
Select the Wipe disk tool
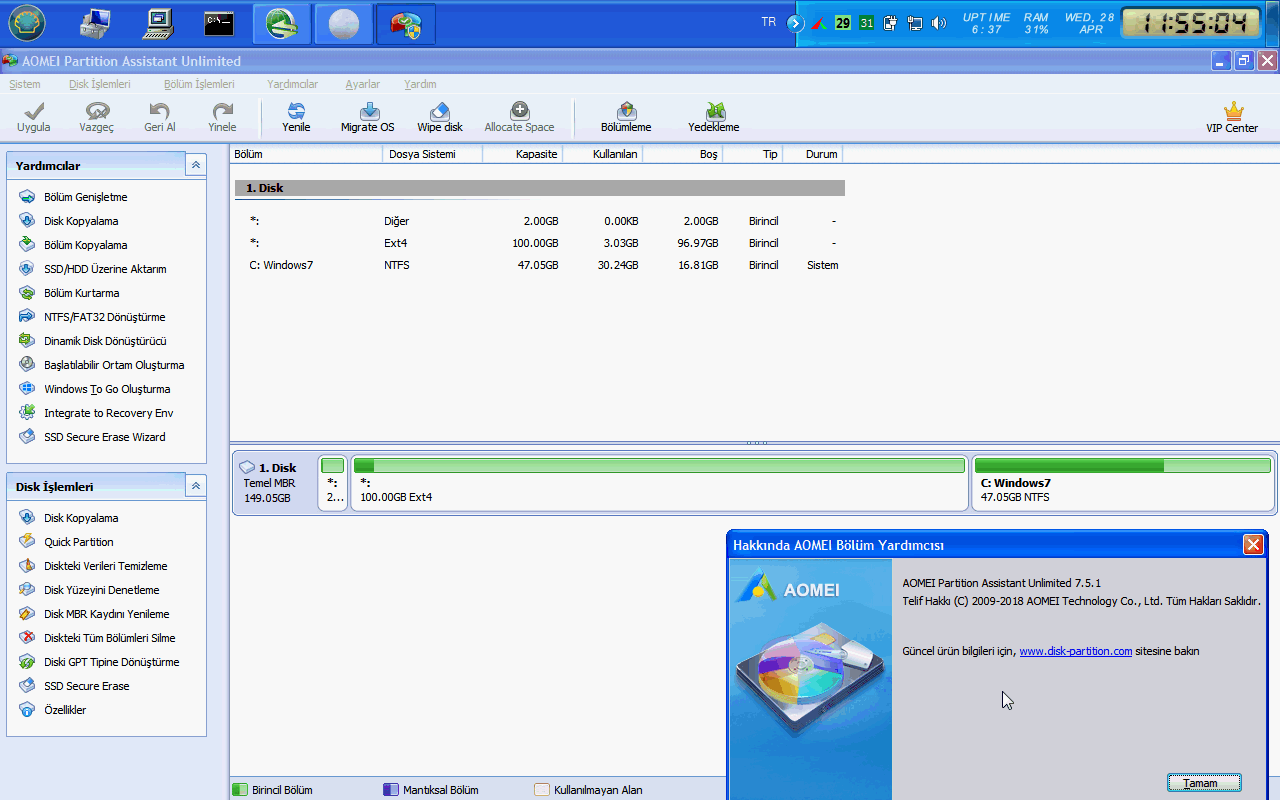pyautogui.click(x=440, y=117)
